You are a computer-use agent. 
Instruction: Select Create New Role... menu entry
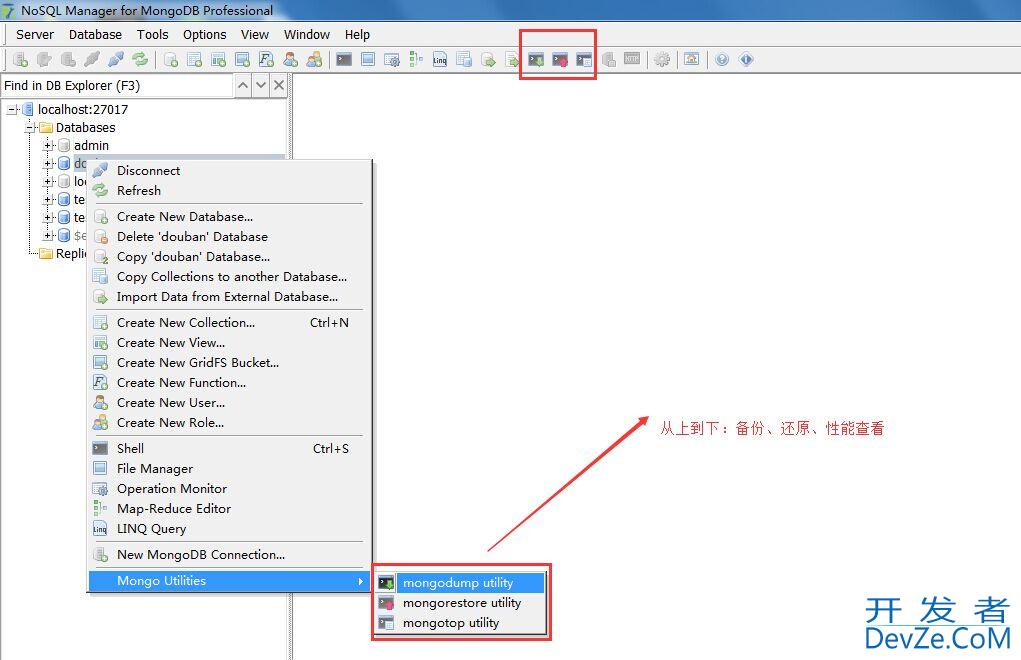pos(230,423)
